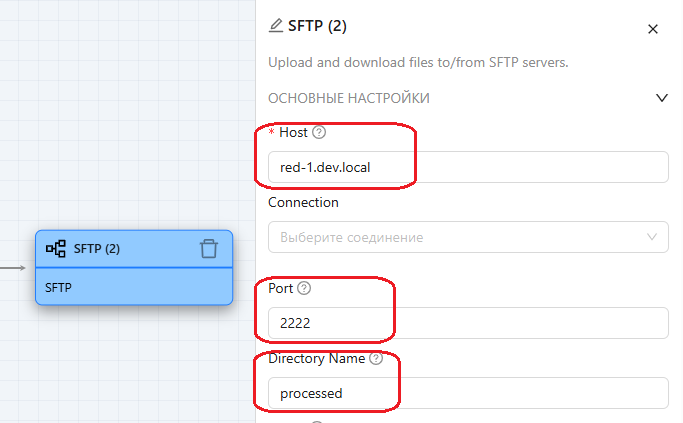The width and height of the screenshot is (683, 423).
Task: Select the incoming connector line left of node
Action: pyautogui.click(x=12, y=268)
